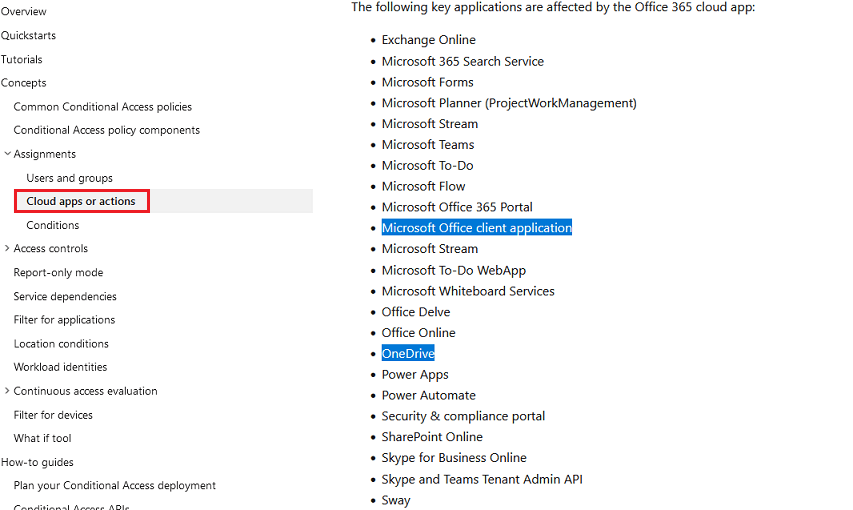Click Security & compliance portal item
The width and height of the screenshot is (853, 510).
tap(463, 416)
